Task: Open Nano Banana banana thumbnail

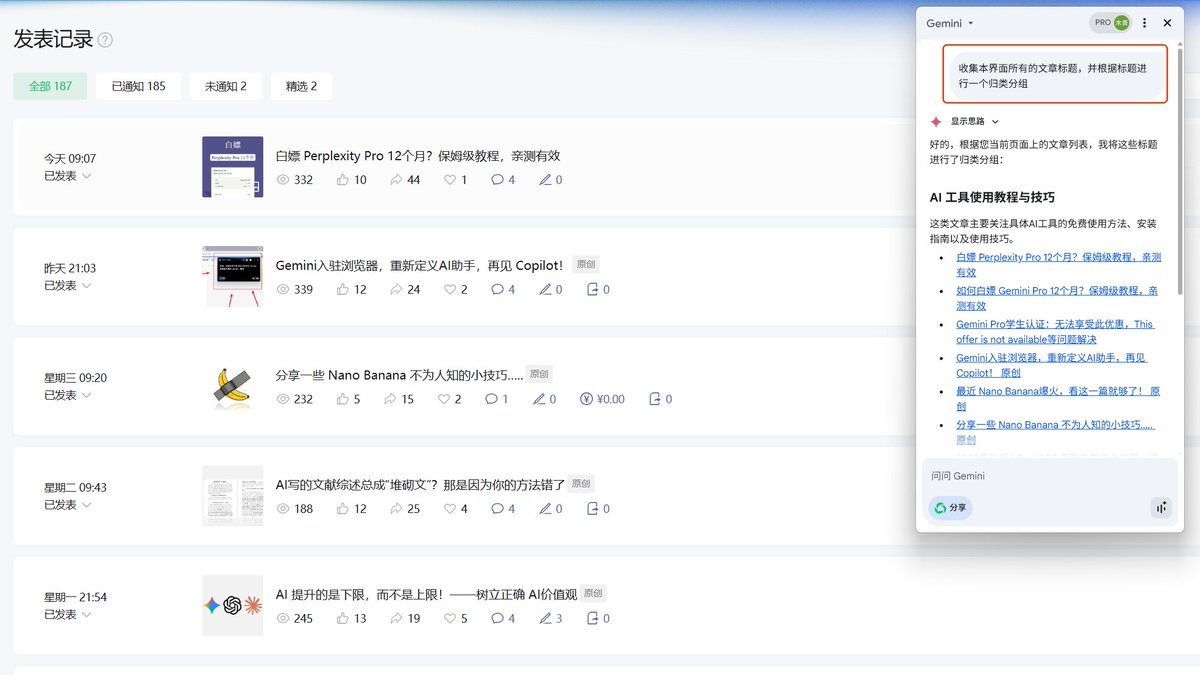Action: 232,386
